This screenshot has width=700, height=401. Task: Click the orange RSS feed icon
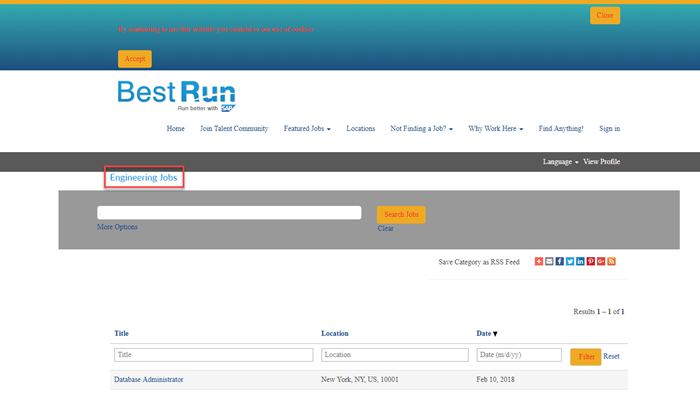[x=612, y=261]
